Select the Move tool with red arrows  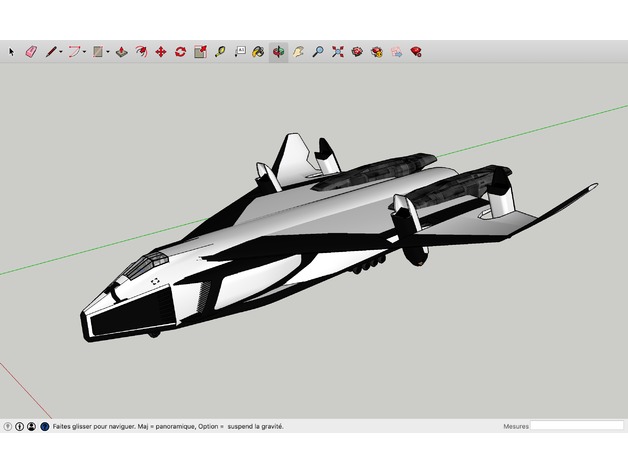click(161, 52)
